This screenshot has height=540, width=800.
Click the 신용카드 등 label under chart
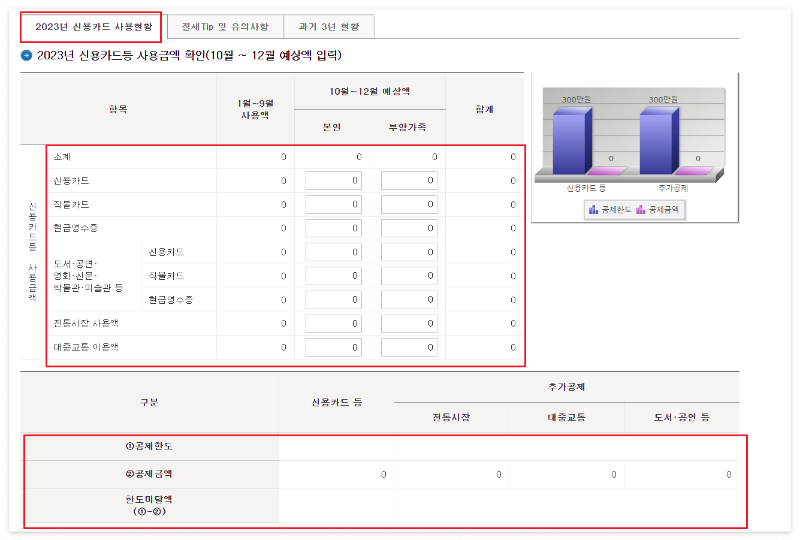click(x=586, y=188)
